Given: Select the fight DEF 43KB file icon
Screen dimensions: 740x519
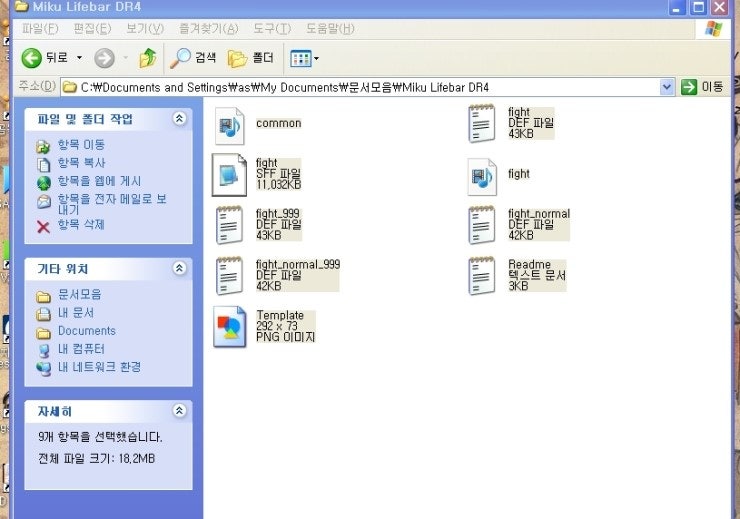Looking at the screenshot, I should 481,124.
